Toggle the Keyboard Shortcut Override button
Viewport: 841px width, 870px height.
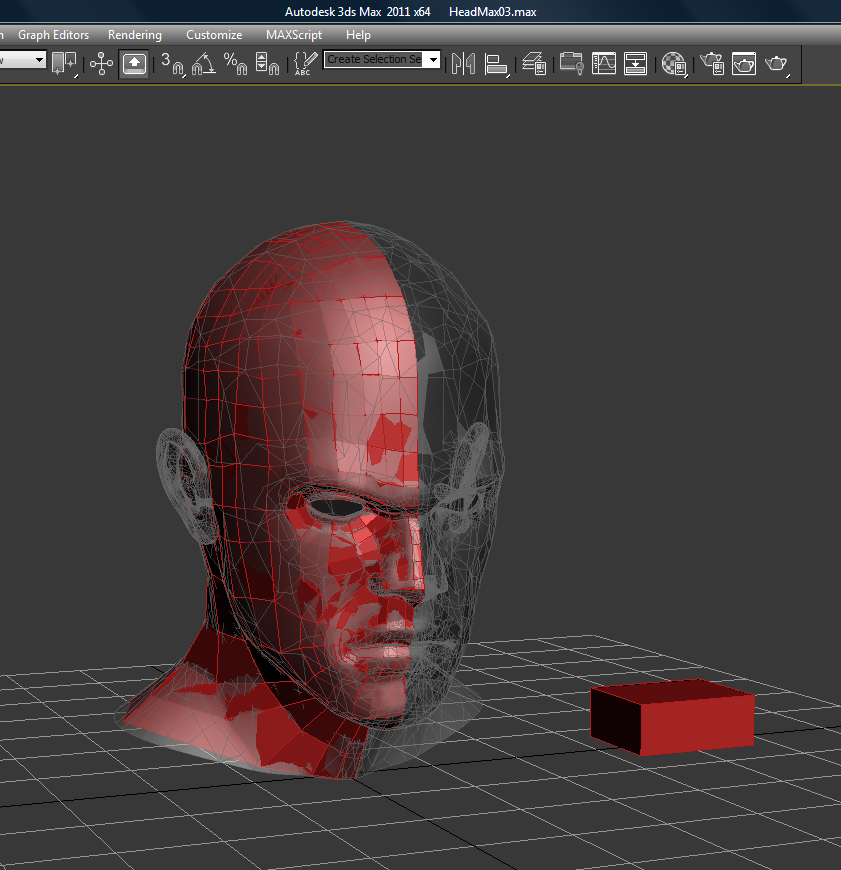click(x=133, y=62)
